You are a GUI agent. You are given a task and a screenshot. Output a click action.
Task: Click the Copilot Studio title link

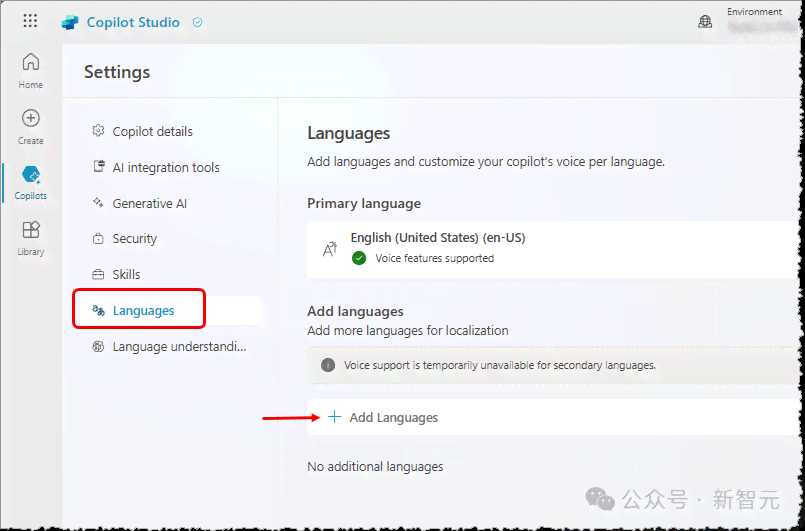(133, 22)
